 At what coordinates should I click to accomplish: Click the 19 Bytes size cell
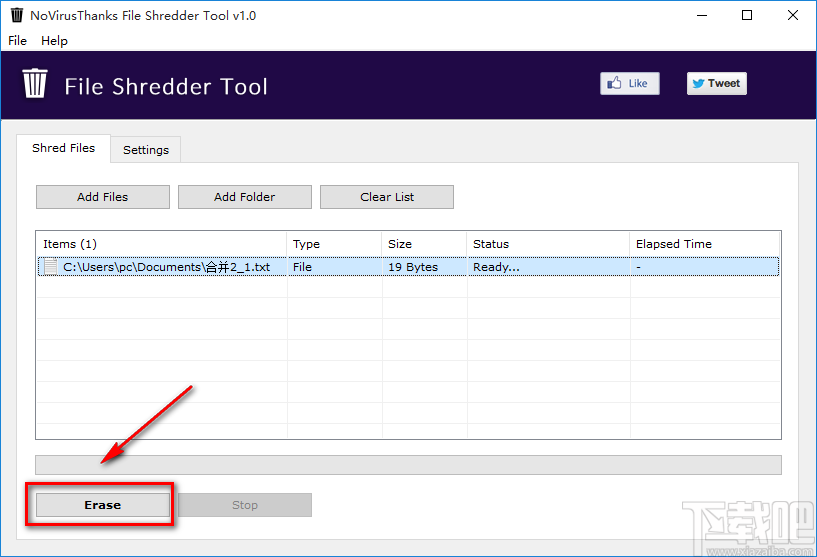pyautogui.click(x=413, y=267)
